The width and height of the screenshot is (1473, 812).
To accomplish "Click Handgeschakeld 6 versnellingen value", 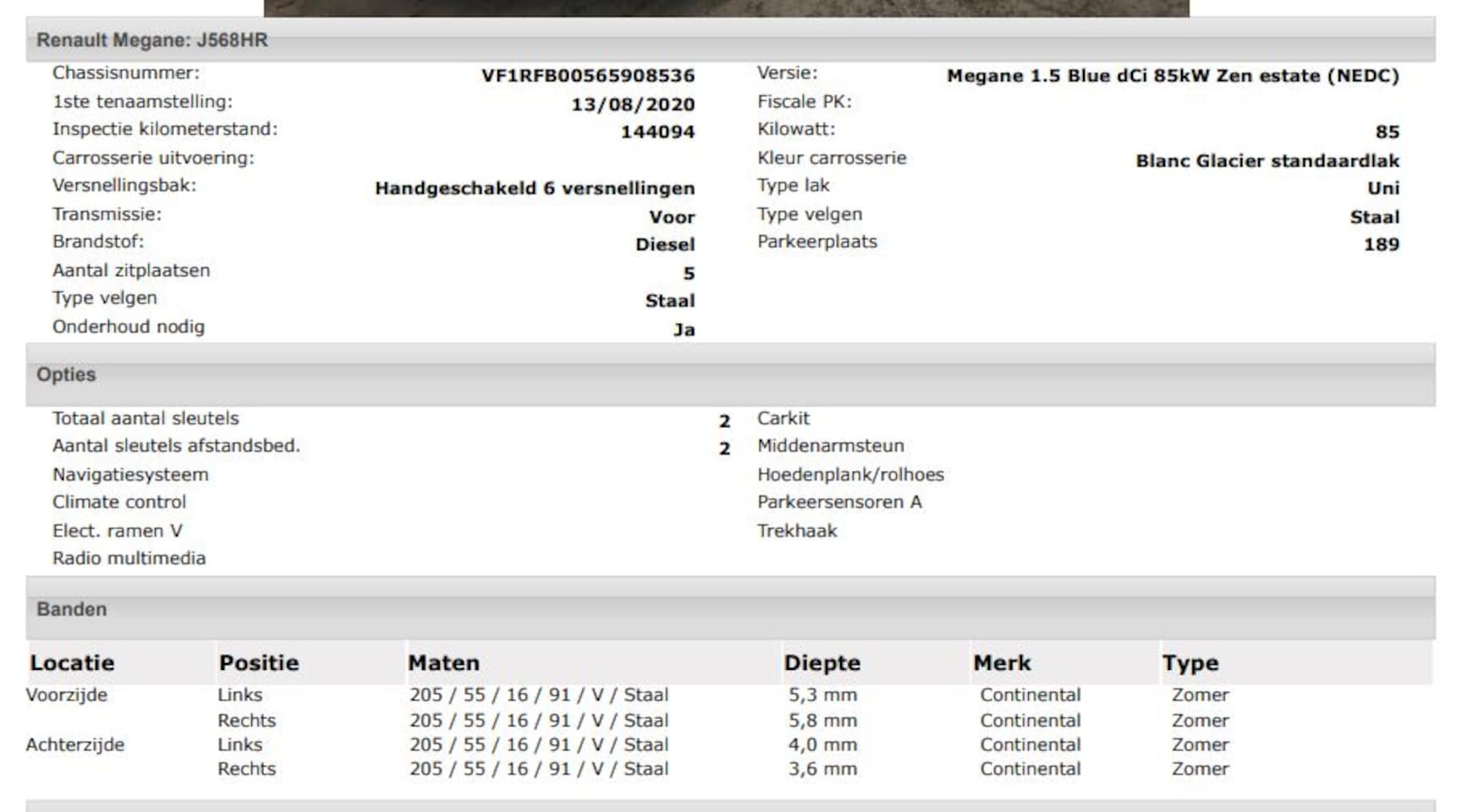I will [x=535, y=188].
